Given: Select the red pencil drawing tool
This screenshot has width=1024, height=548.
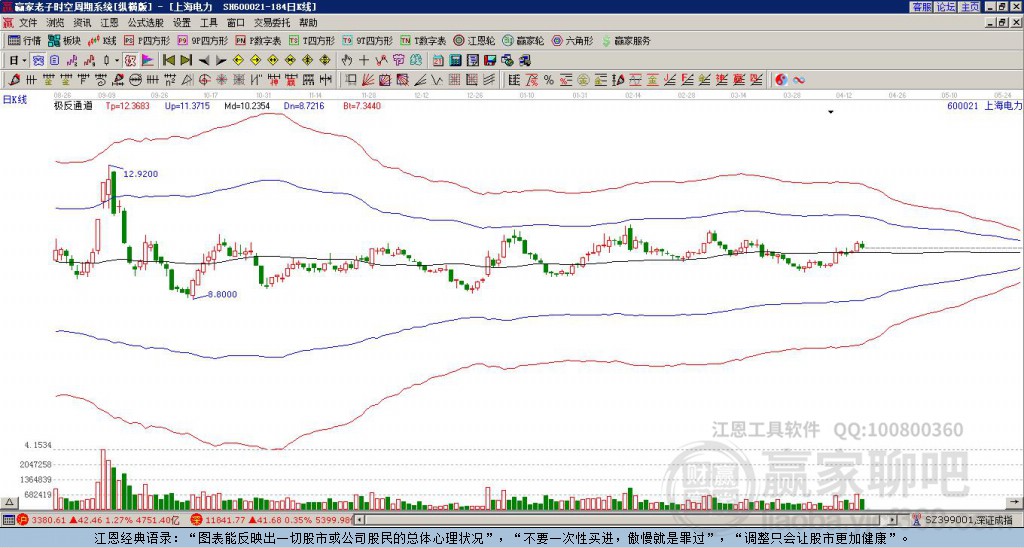Looking at the screenshot, I should [13, 80].
